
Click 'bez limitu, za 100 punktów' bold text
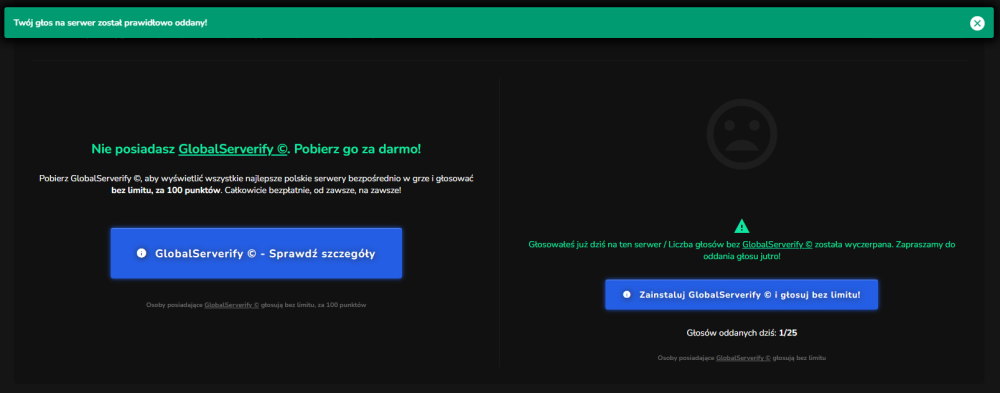pos(165,191)
